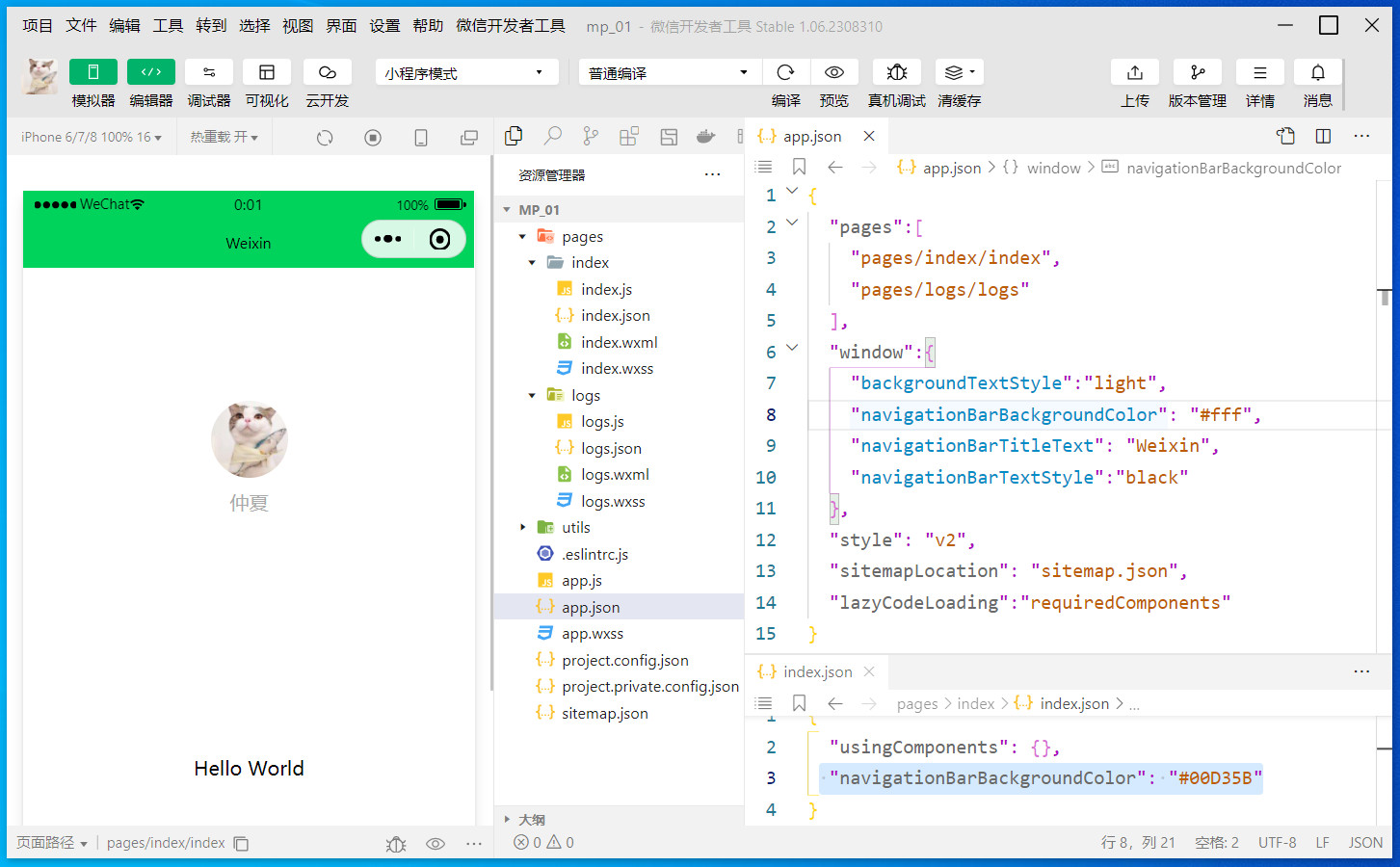Open the Details icon

click(x=1260, y=72)
